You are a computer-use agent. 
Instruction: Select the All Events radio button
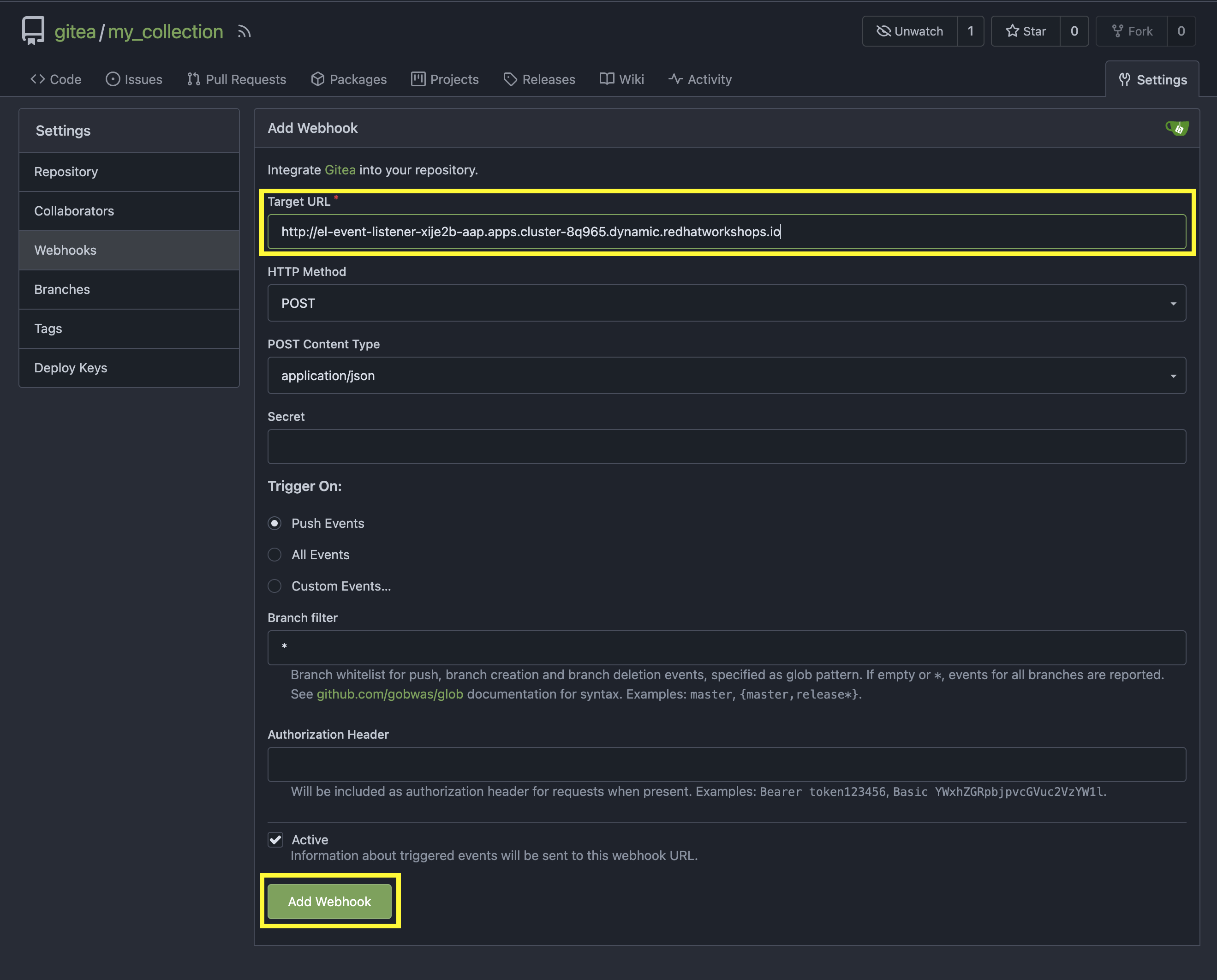click(274, 554)
